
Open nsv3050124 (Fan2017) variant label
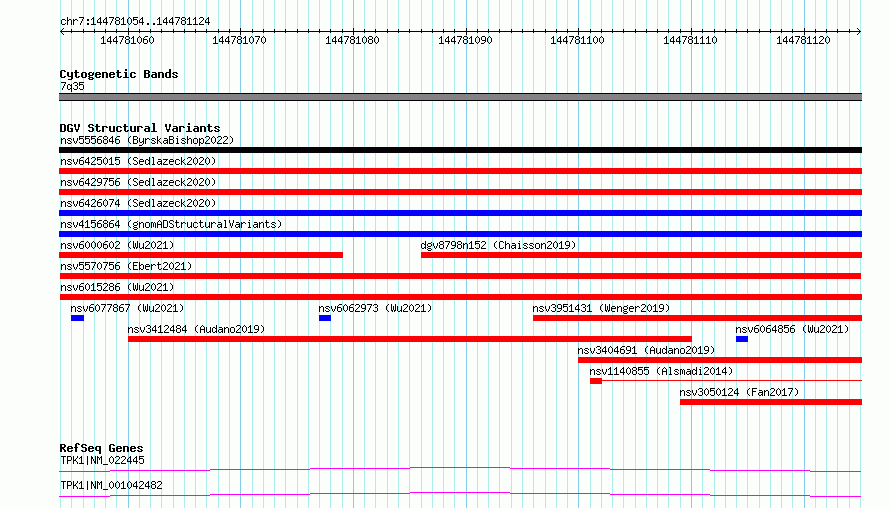[739, 392]
